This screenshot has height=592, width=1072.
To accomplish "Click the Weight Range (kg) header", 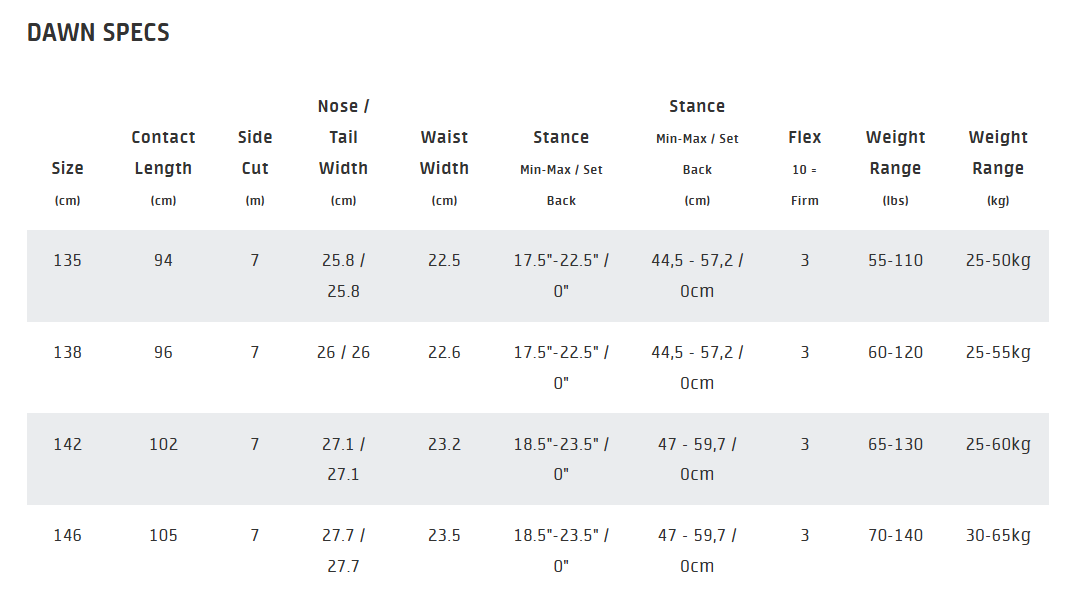I will (x=998, y=153).
